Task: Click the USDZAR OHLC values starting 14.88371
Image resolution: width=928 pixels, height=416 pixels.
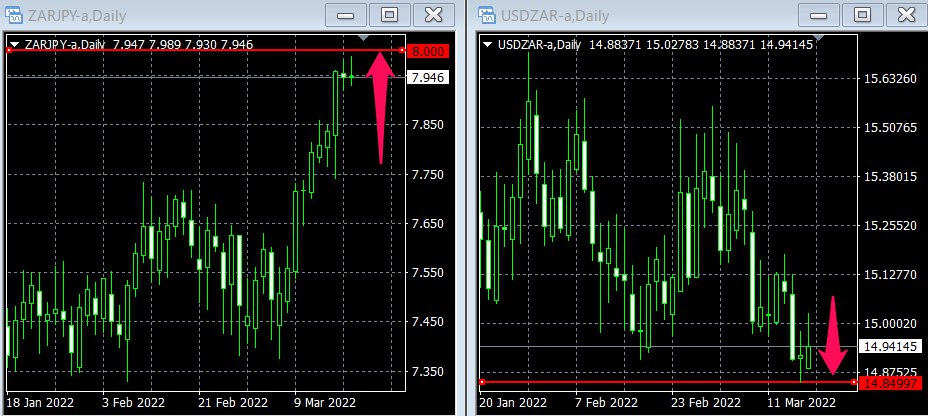Action: 701,44
